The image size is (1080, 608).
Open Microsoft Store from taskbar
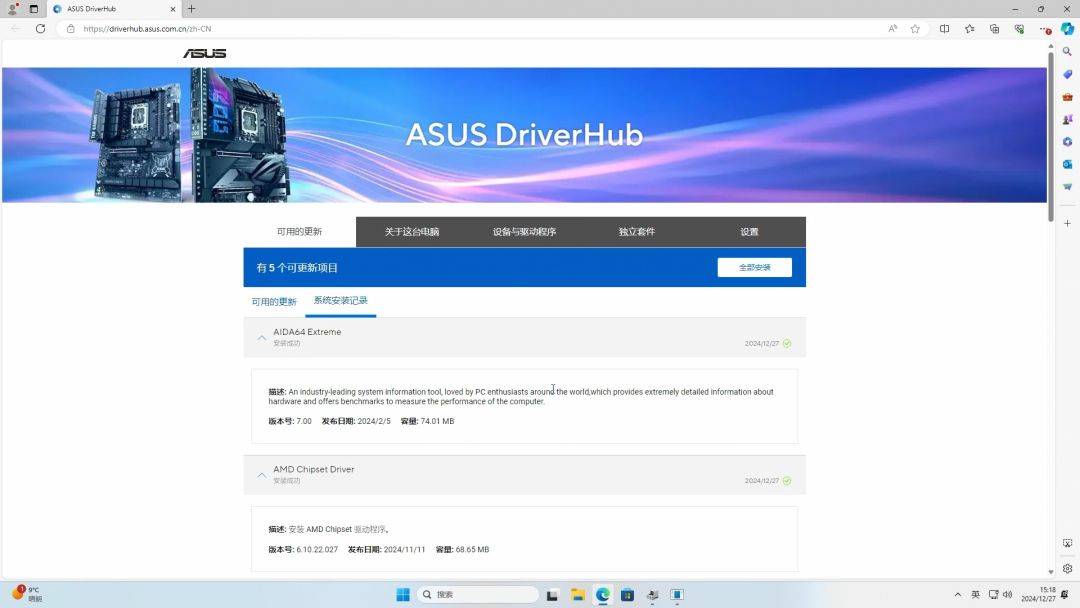(x=627, y=594)
